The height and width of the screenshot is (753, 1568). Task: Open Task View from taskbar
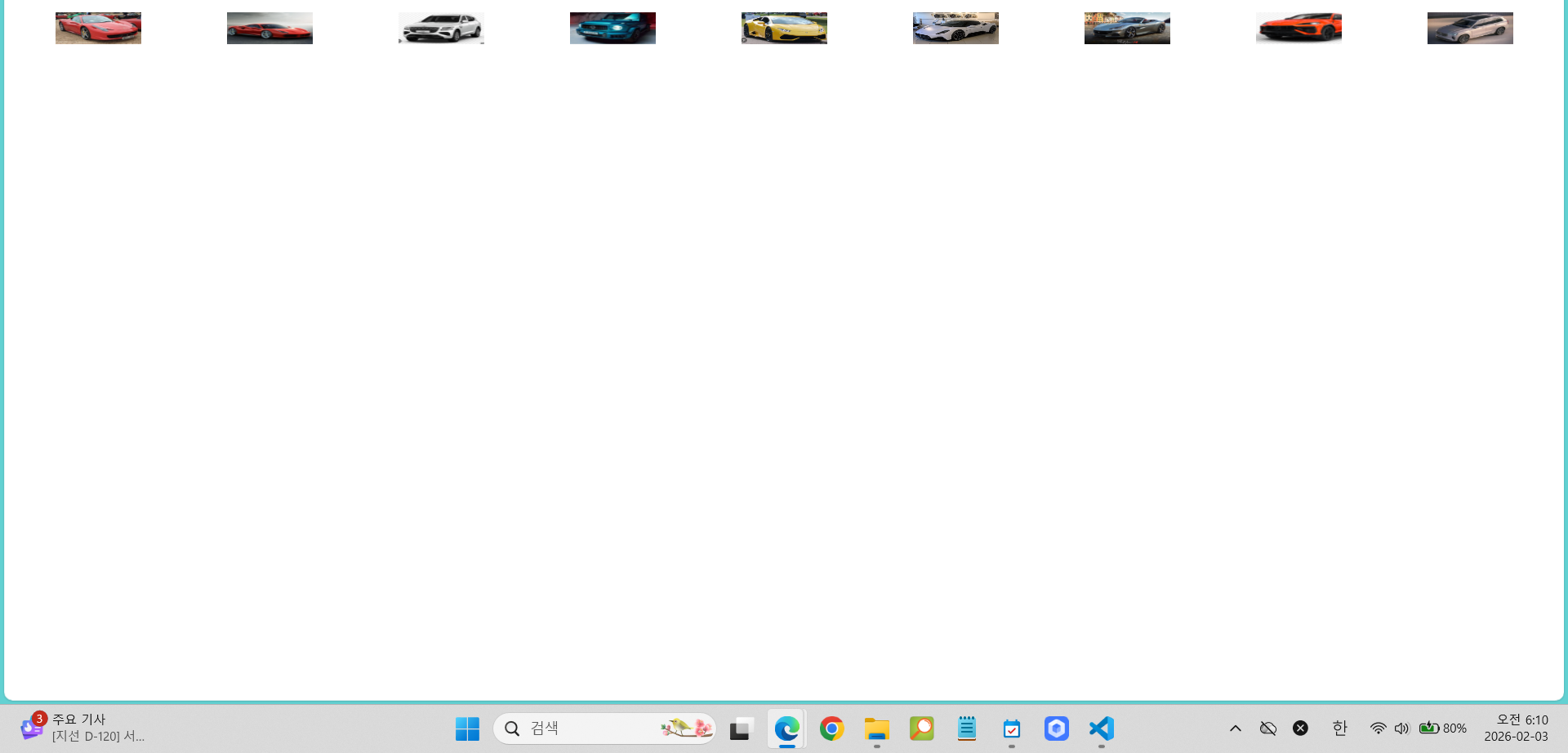742,728
